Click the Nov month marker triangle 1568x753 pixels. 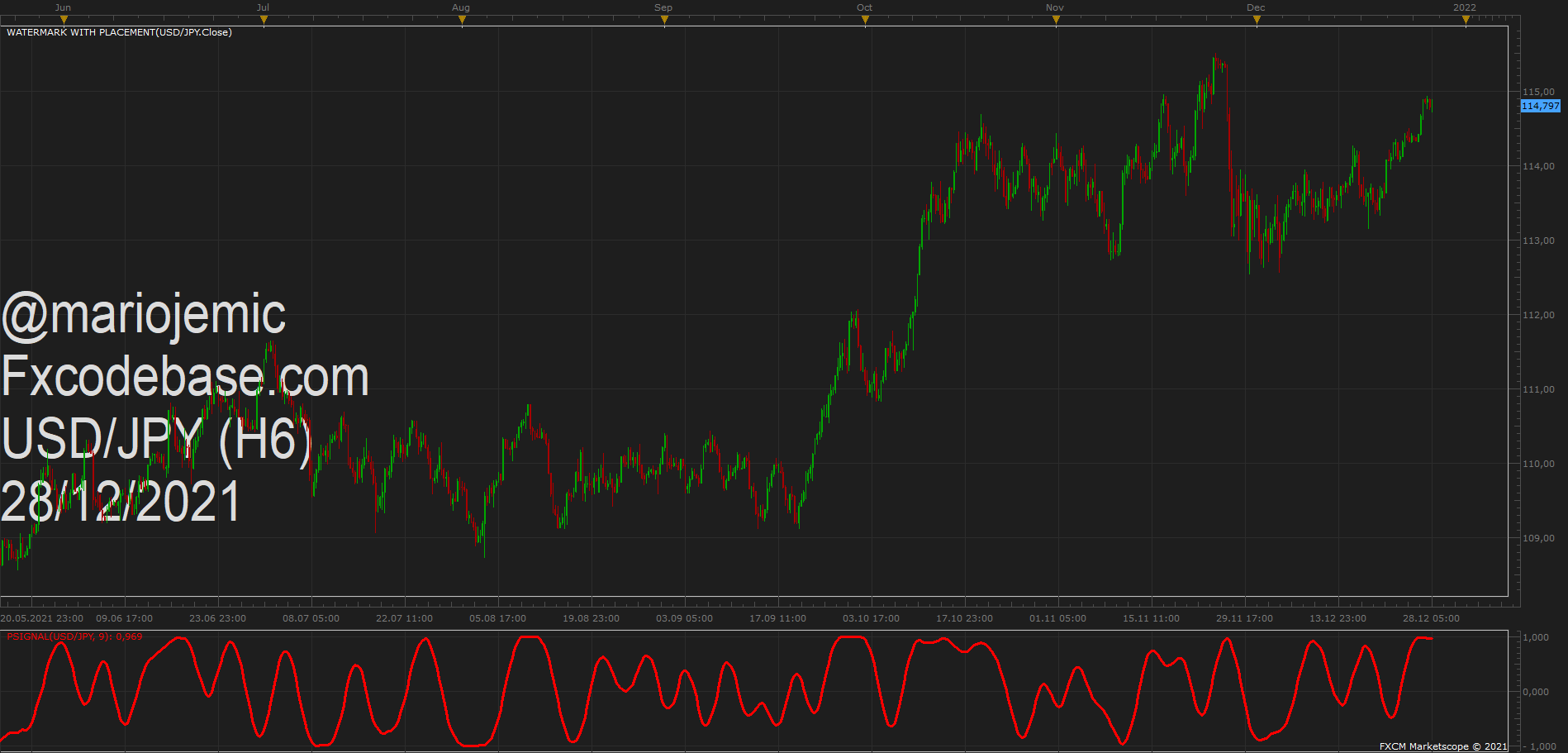[1056, 20]
